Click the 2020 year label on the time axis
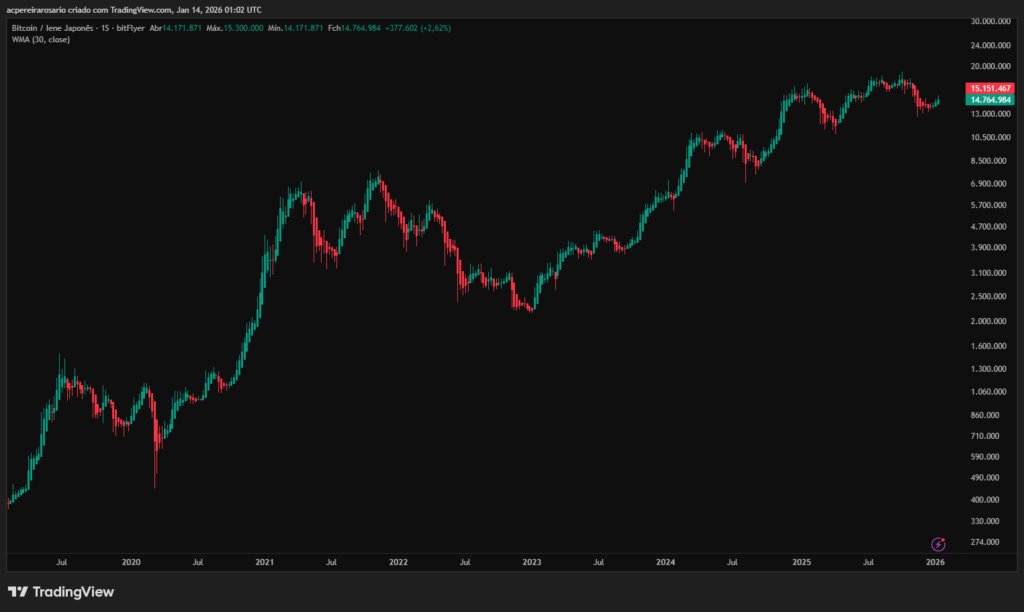Image resolution: width=1024 pixels, height=612 pixels. [x=130, y=562]
